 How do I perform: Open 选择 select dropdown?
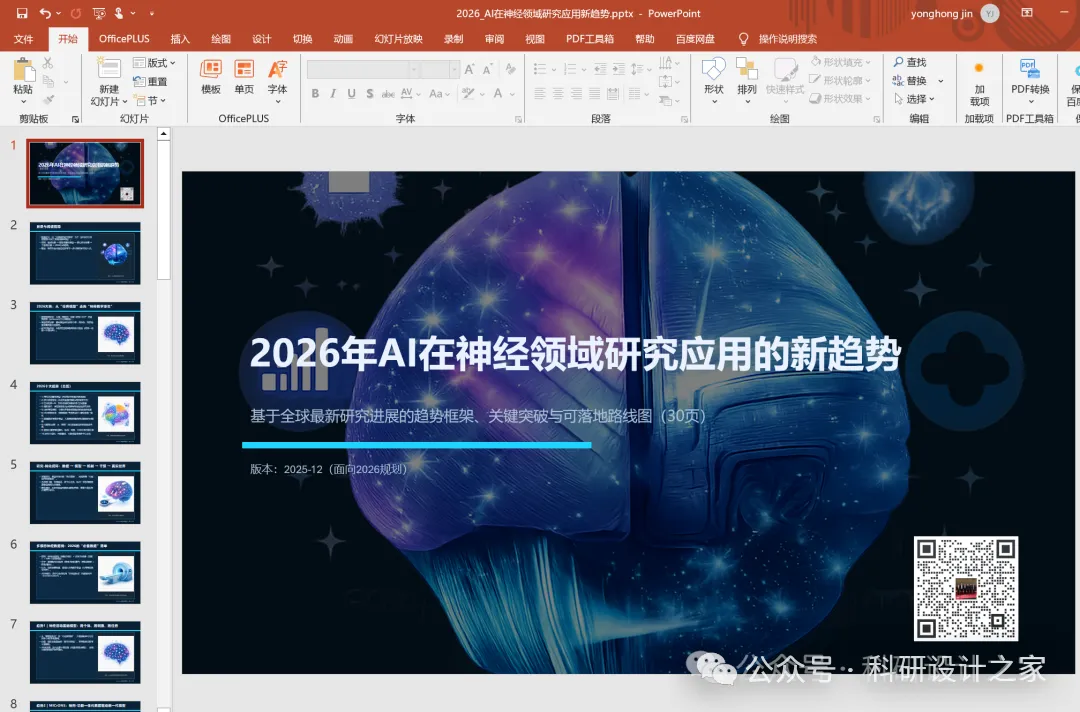(x=914, y=99)
